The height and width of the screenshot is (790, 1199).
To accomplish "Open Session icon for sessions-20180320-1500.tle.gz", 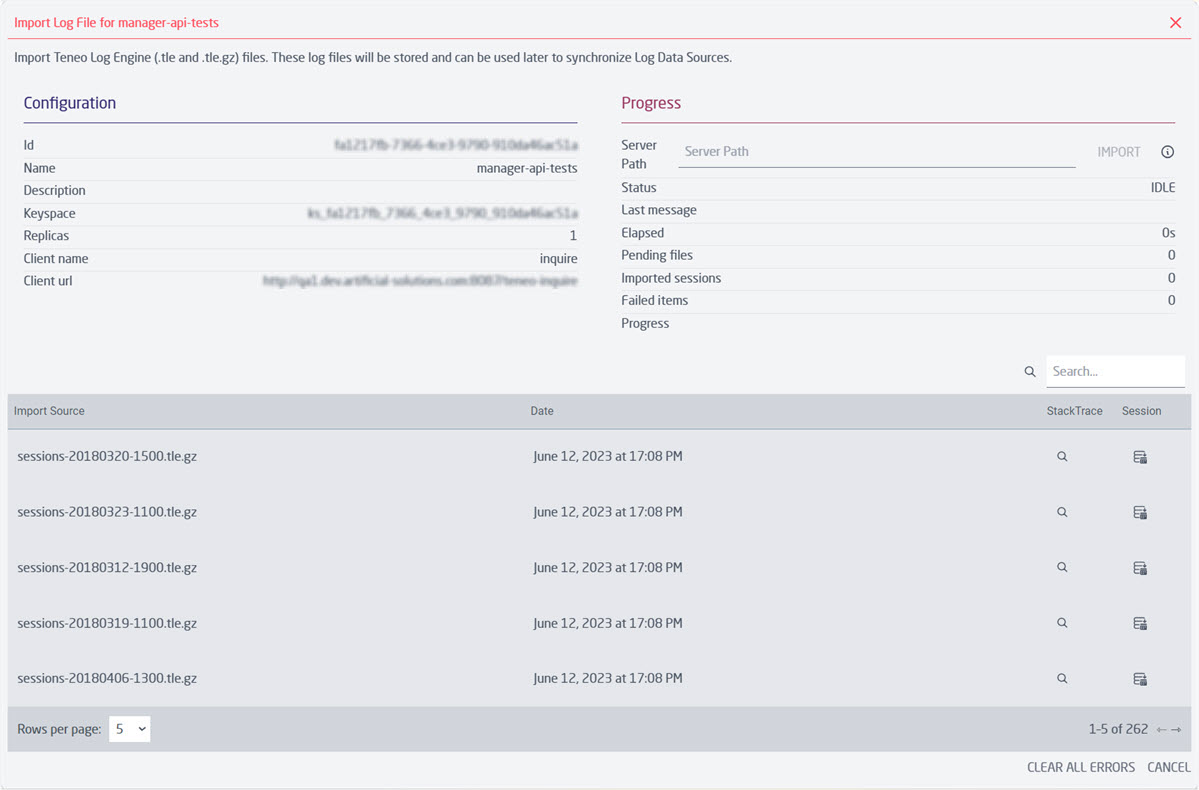I will (x=1140, y=456).
